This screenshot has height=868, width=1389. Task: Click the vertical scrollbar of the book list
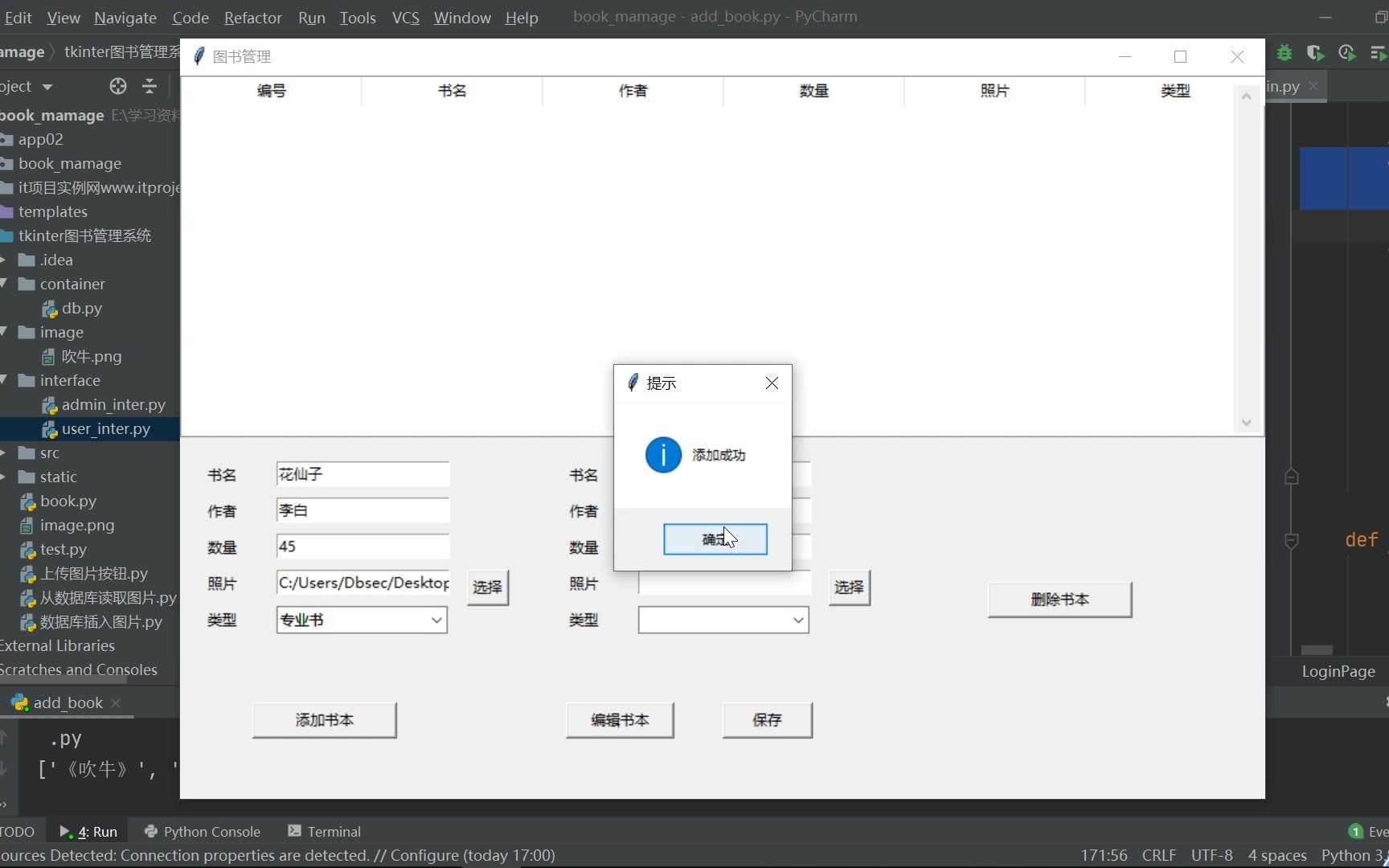coord(1247,257)
